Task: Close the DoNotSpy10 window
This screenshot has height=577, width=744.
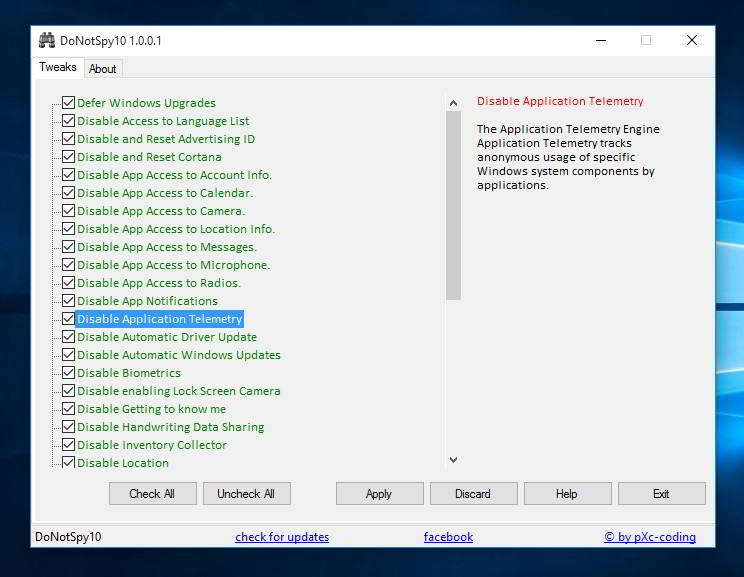Action: pos(692,40)
